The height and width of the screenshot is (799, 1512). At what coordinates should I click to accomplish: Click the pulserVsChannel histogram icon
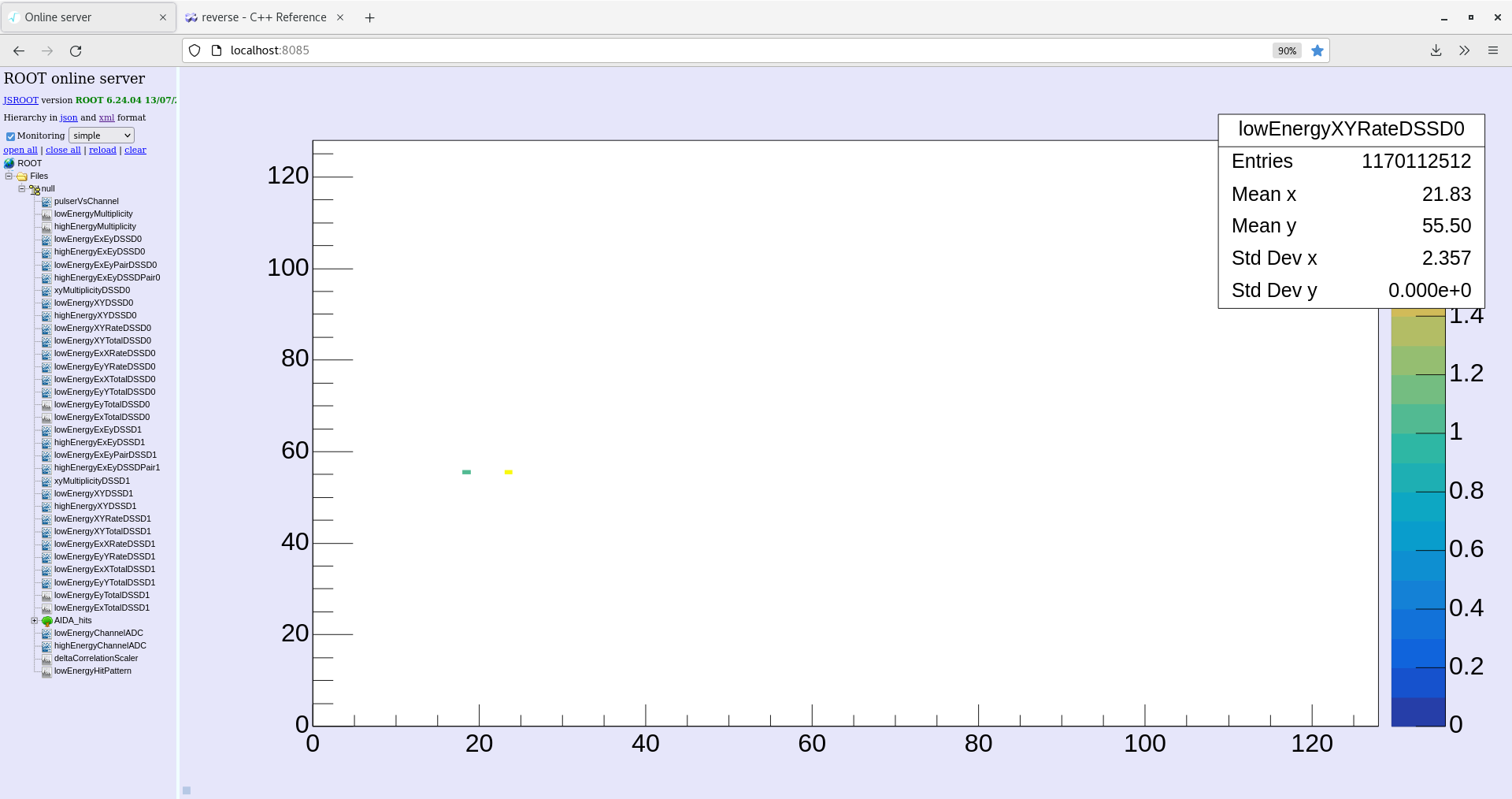pyautogui.click(x=46, y=202)
